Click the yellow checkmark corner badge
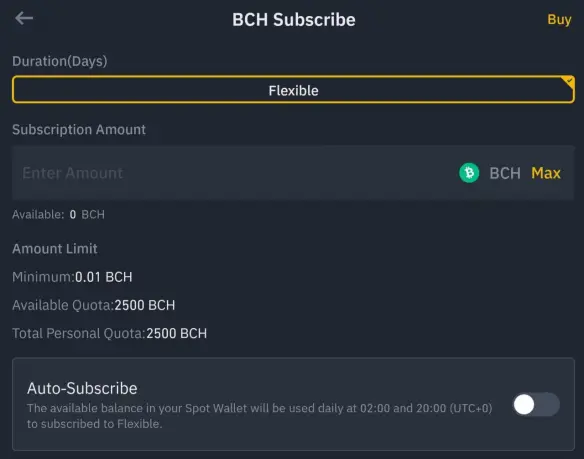This screenshot has width=584, height=459. click(568, 82)
